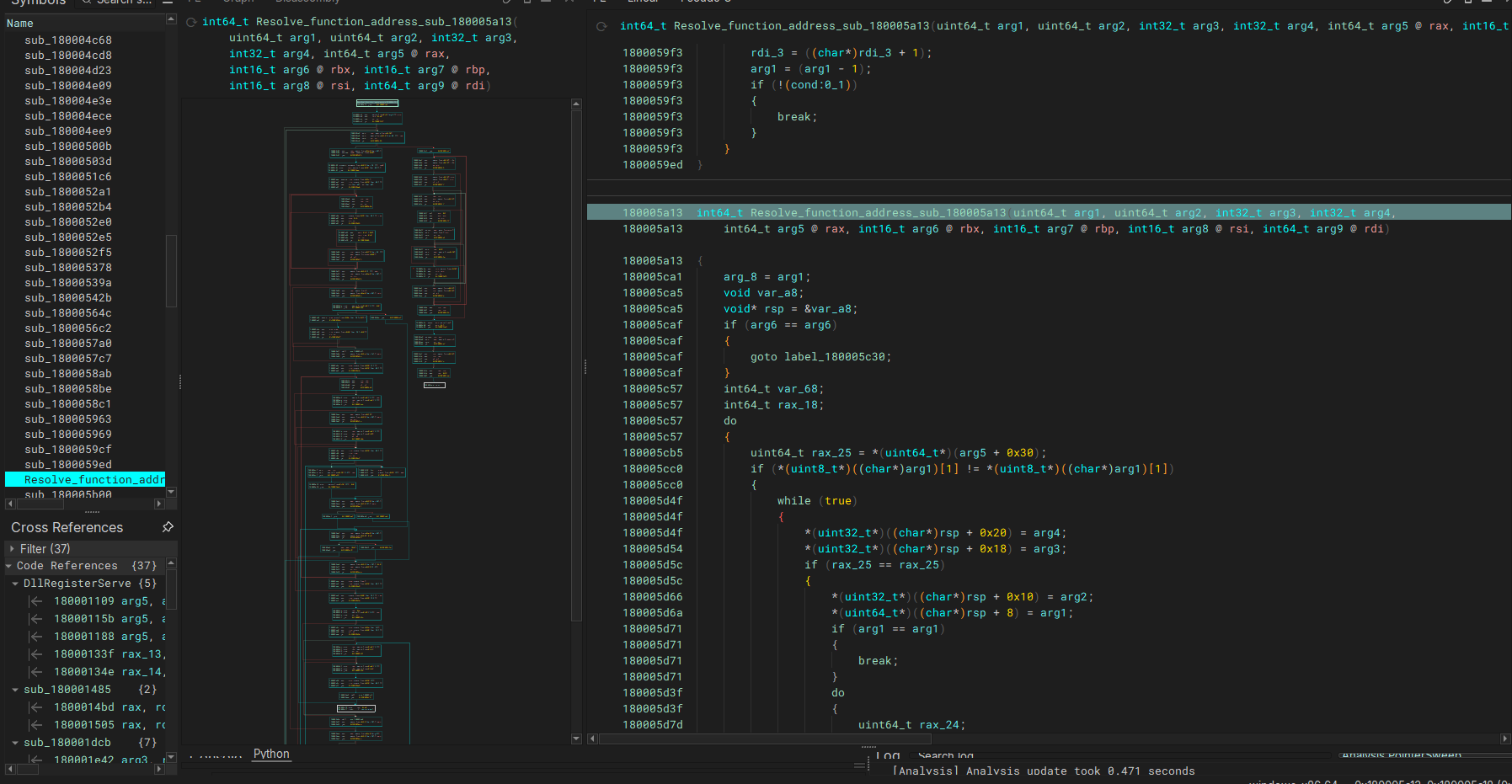Image resolution: width=1512 pixels, height=784 pixels.
Task: Click linear view horizontal scroll-left arrow
Action: (592, 739)
